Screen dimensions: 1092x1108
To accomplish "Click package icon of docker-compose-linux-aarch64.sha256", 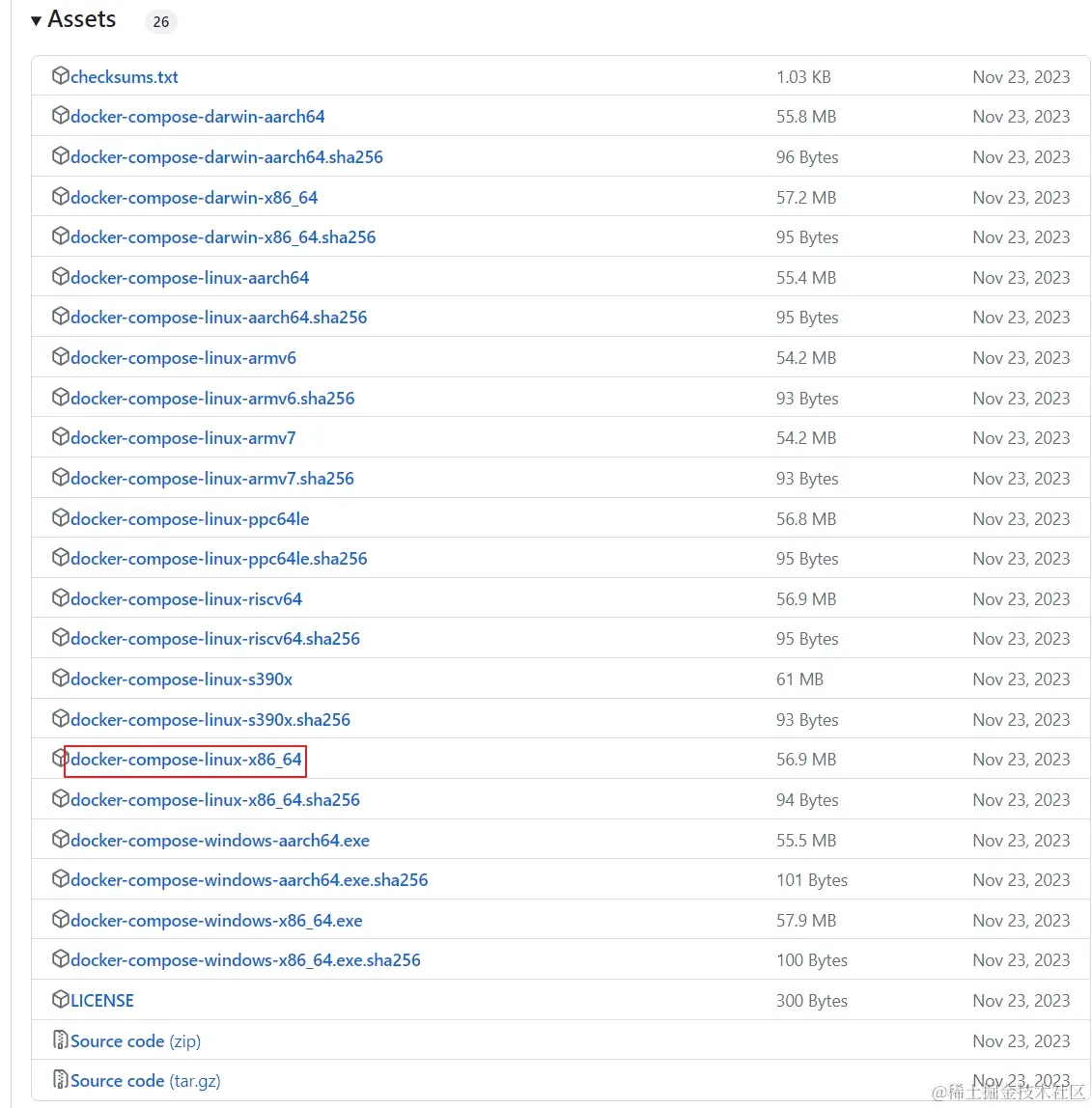I will (61, 316).
